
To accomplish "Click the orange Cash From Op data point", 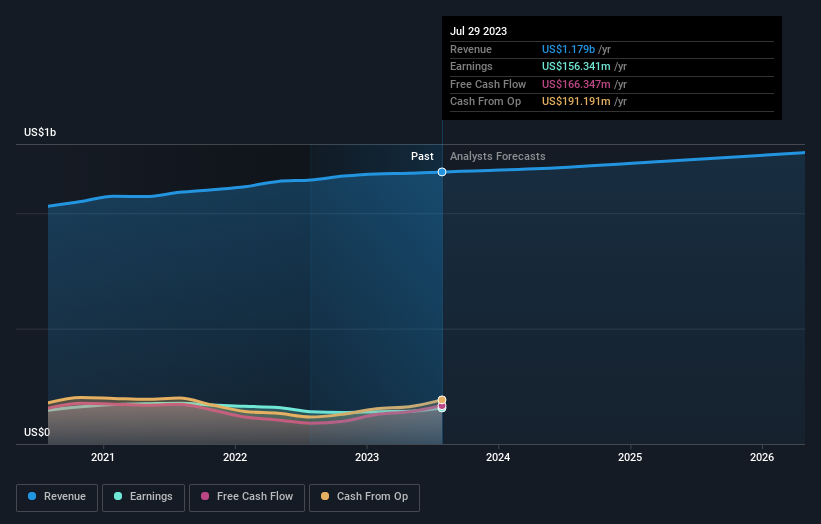I will coord(442,399).
